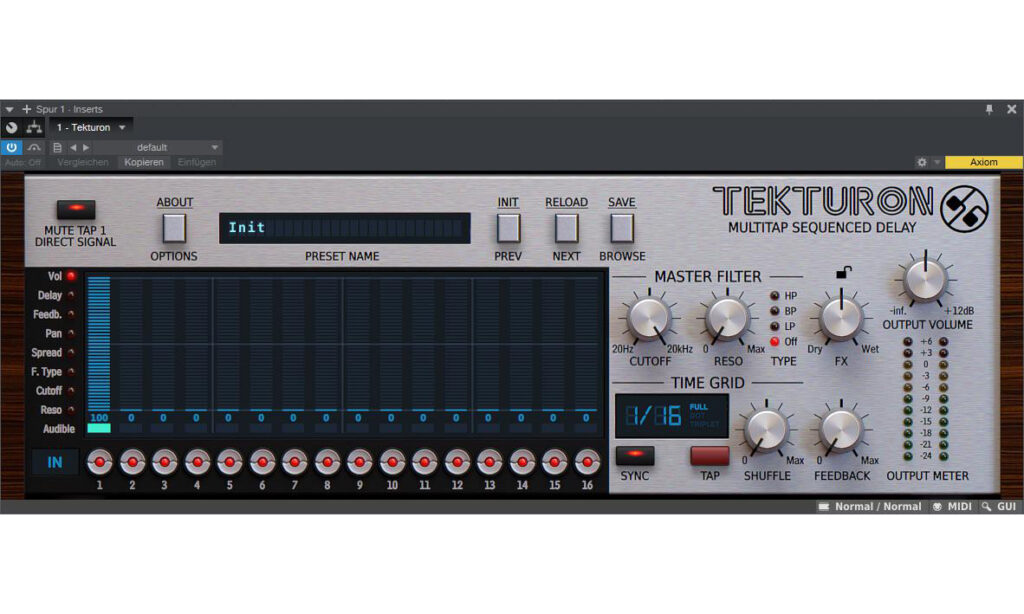Select HP filter type
The width and height of the screenshot is (1024, 614).
(x=775, y=296)
